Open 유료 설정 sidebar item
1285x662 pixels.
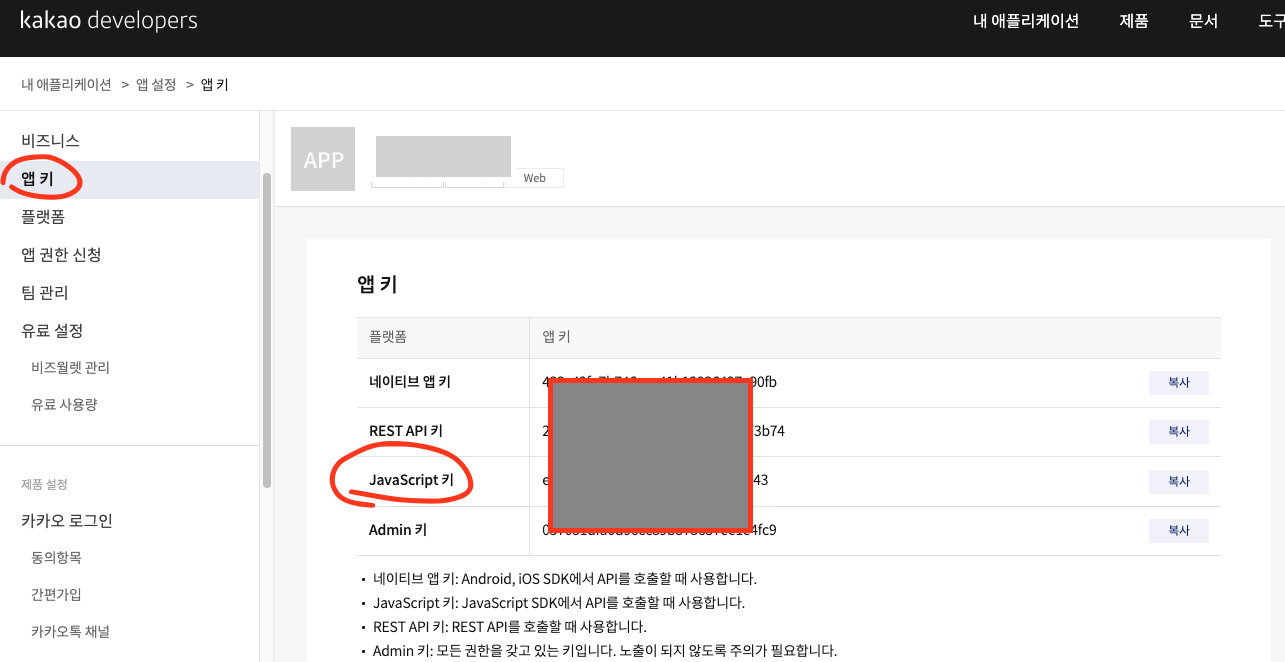click(x=52, y=331)
